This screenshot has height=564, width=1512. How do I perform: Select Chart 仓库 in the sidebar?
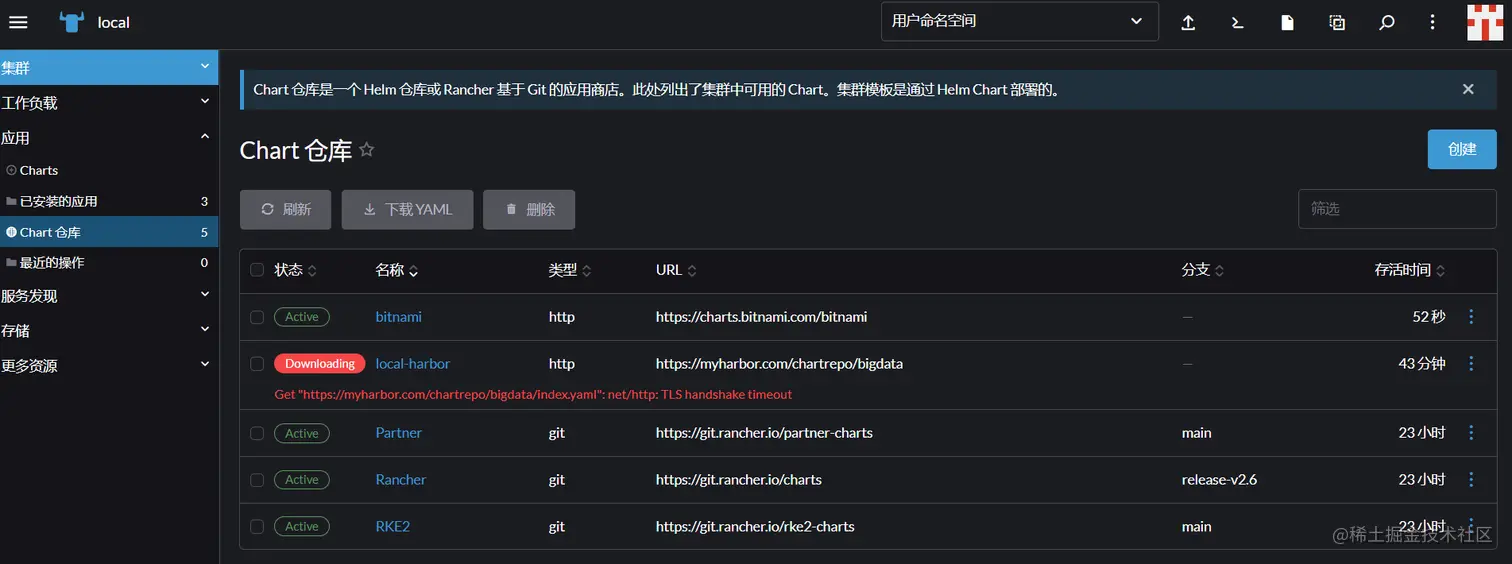click(x=109, y=232)
